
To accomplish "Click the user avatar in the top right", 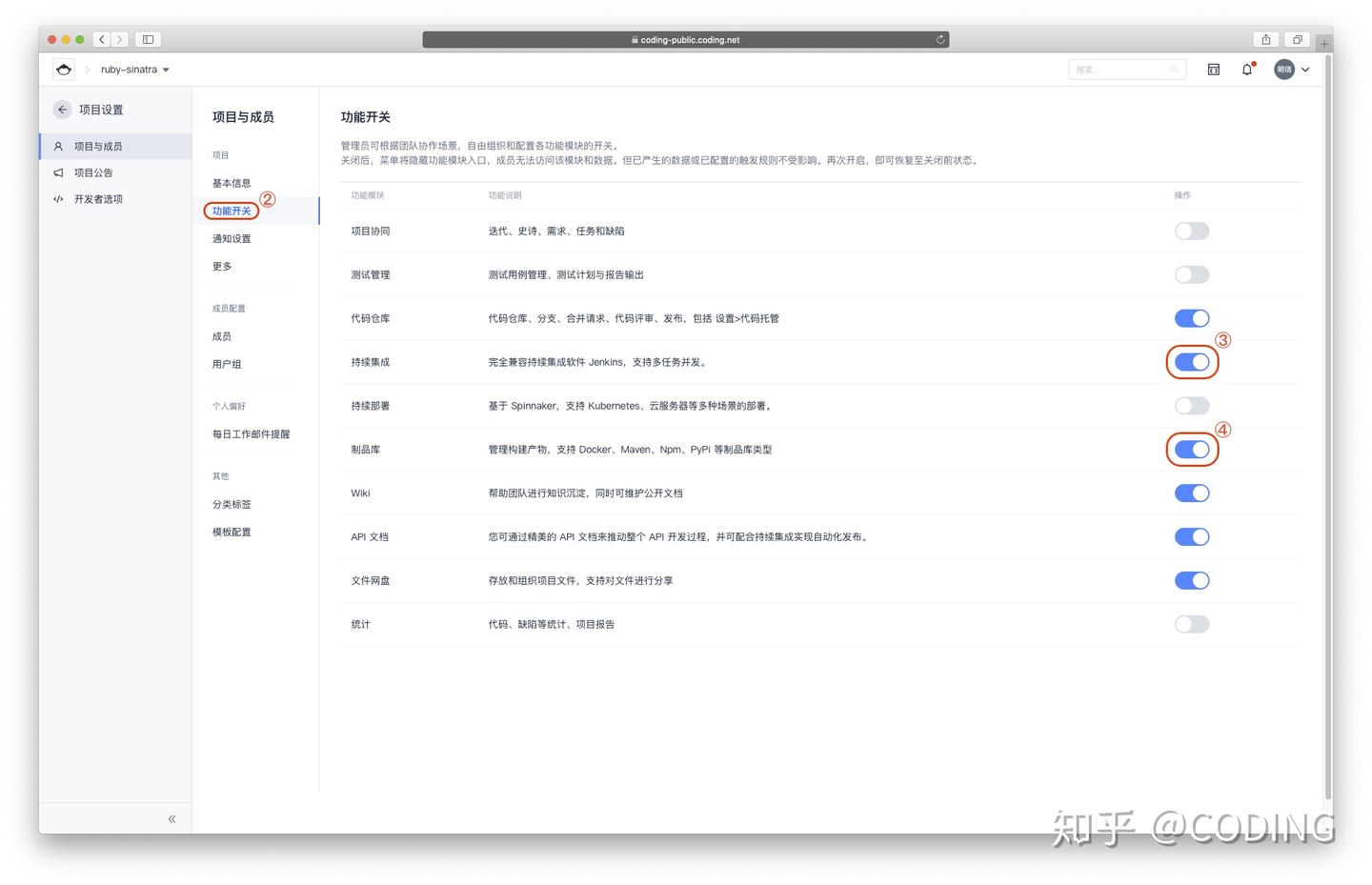I will pyautogui.click(x=1283, y=69).
